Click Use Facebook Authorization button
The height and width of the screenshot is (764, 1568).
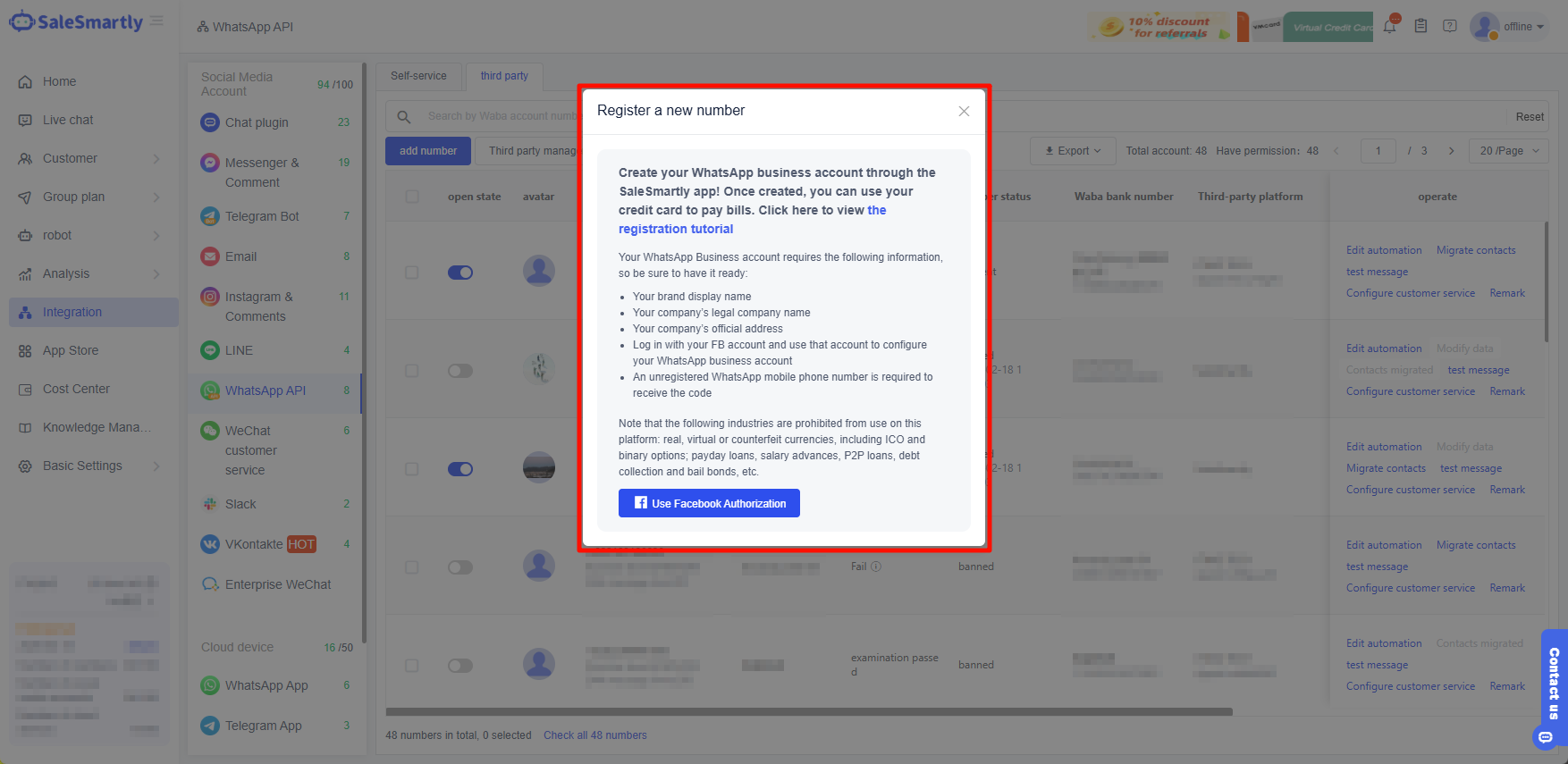click(709, 503)
